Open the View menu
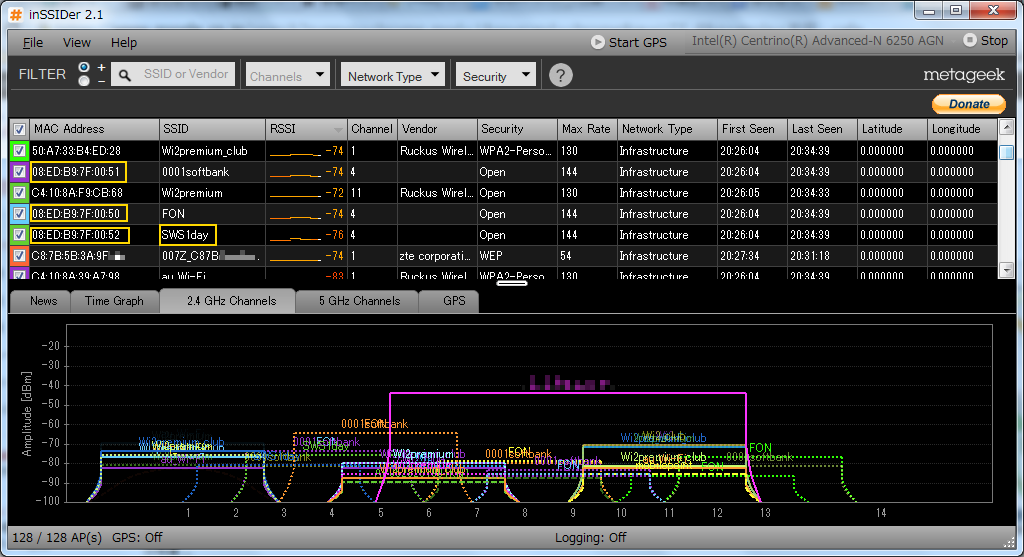The image size is (1024, 557). pyautogui.click(x=76, y=42)
